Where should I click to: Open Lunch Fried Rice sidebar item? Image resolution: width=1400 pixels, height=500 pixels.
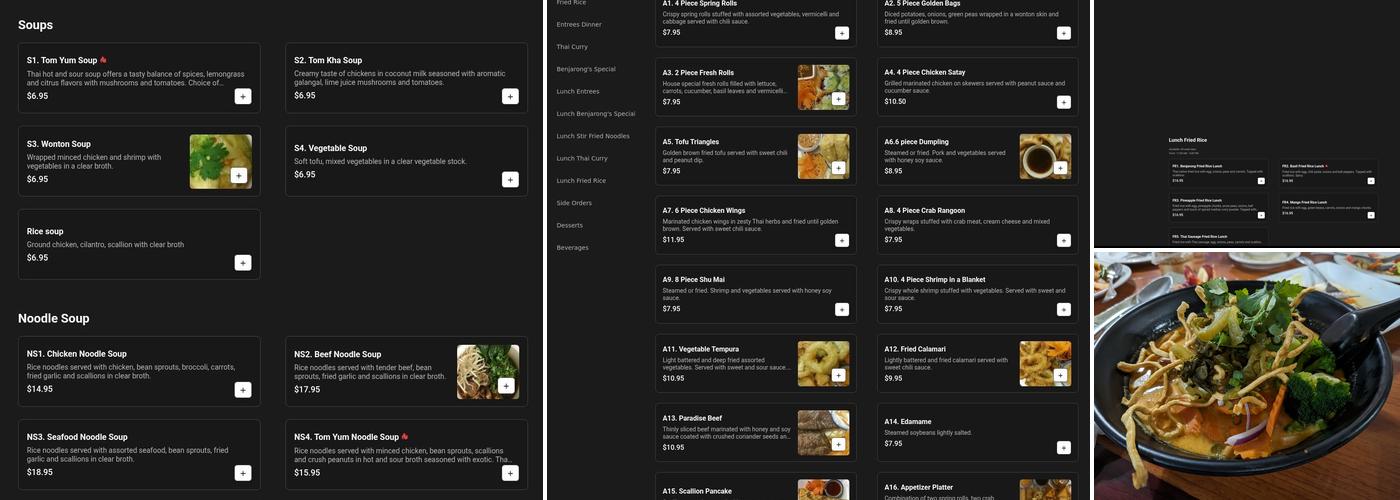click(581, 181)
